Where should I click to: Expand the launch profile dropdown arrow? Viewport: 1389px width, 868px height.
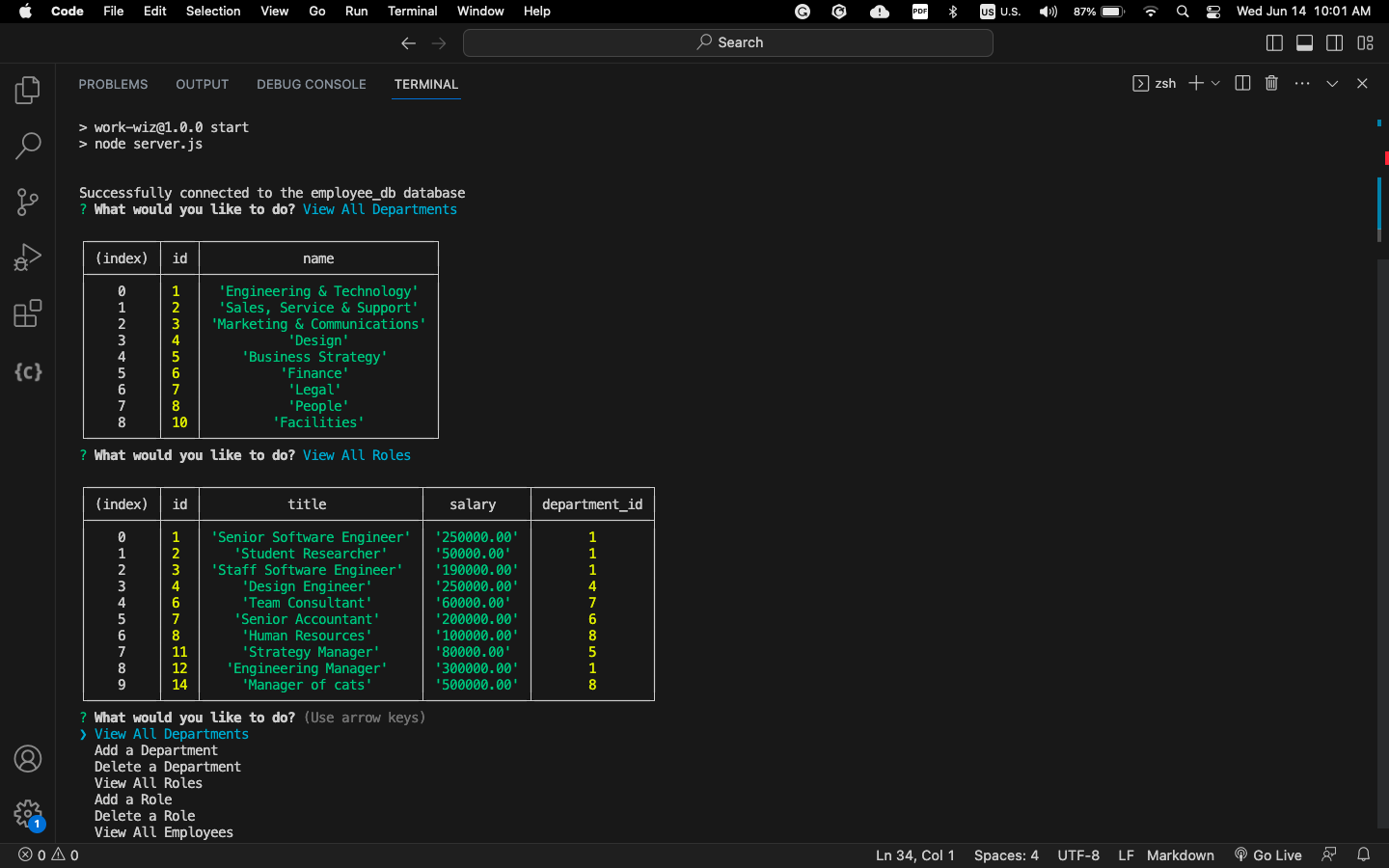point(1215,84)
